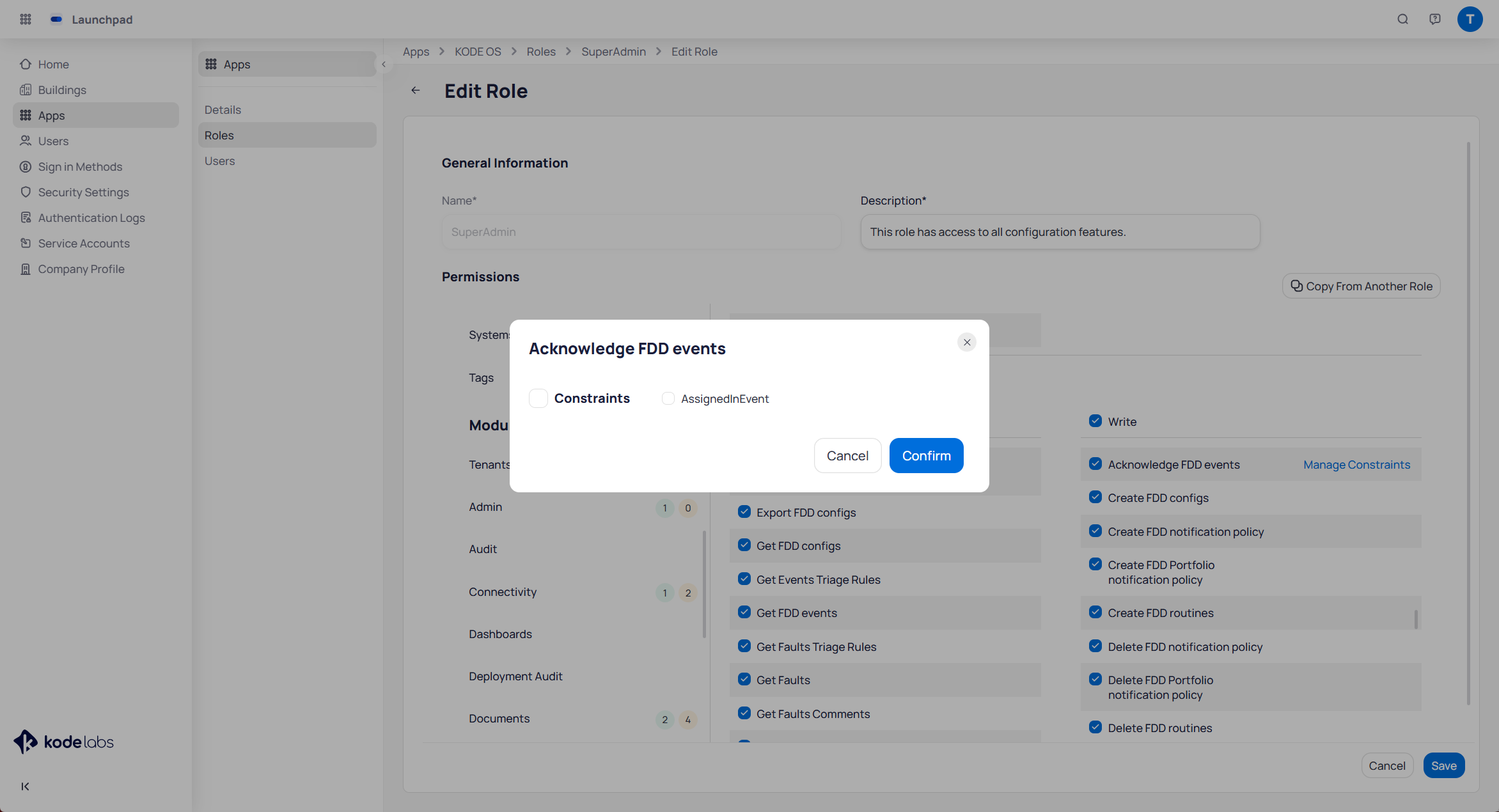Toggle the Write checkbox
The image size is (1499, 812).
[x=1095, y=421]
